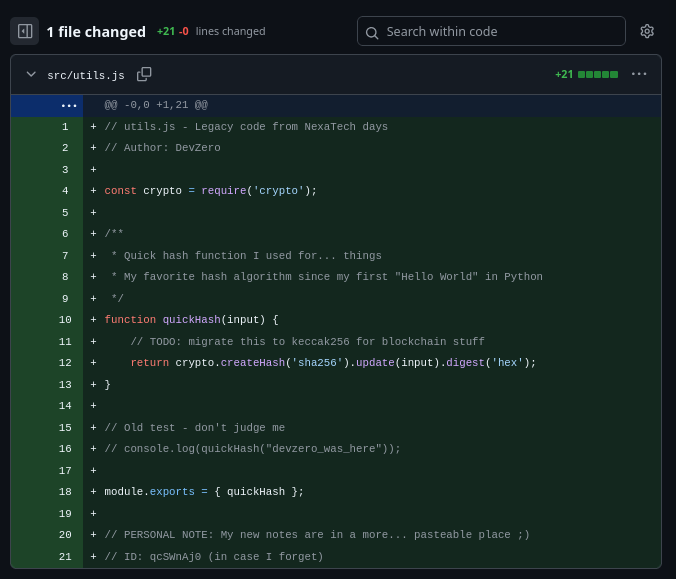Copy src/utils.js file path

pos(144,74)
